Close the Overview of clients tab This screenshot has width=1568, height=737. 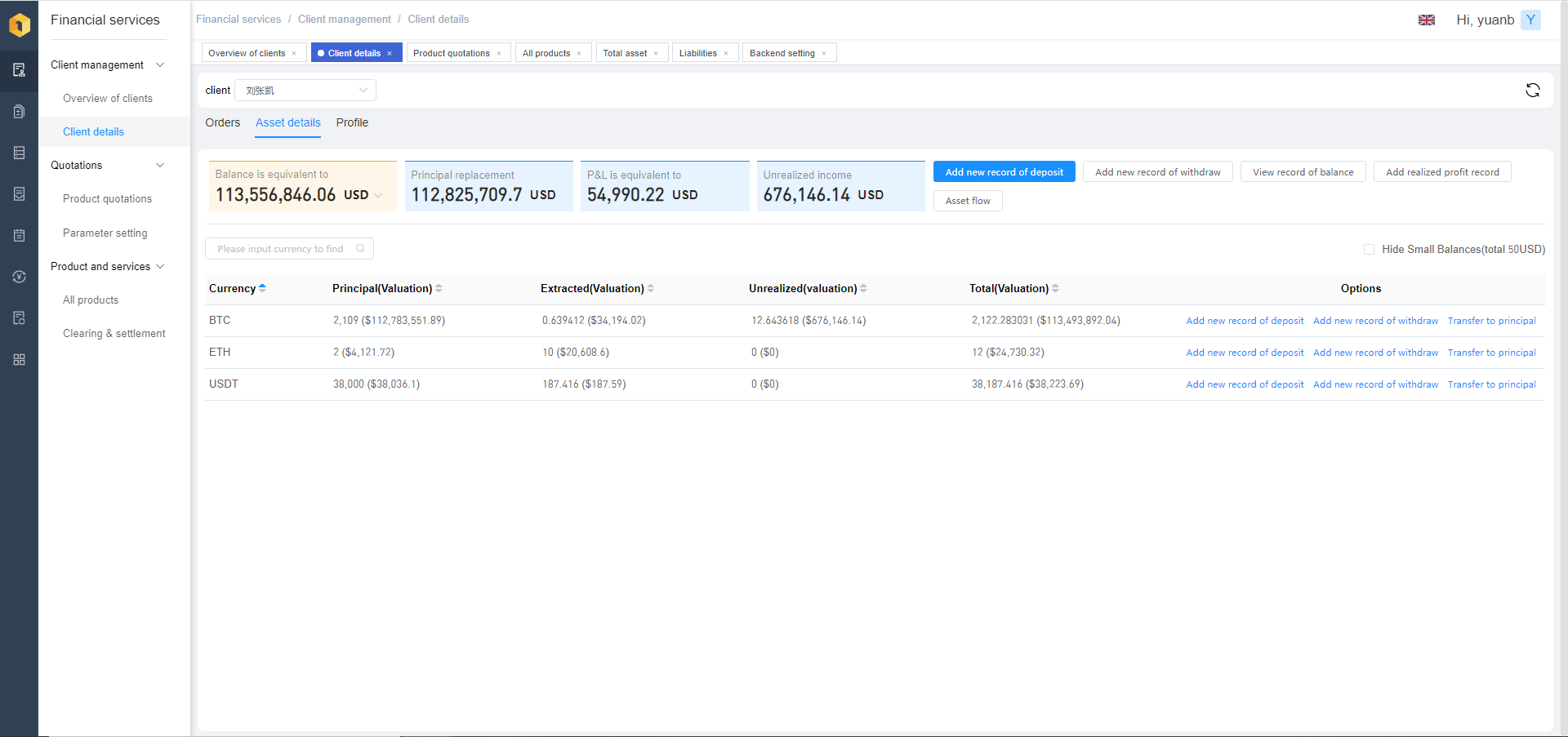click(x=294, y=54)
